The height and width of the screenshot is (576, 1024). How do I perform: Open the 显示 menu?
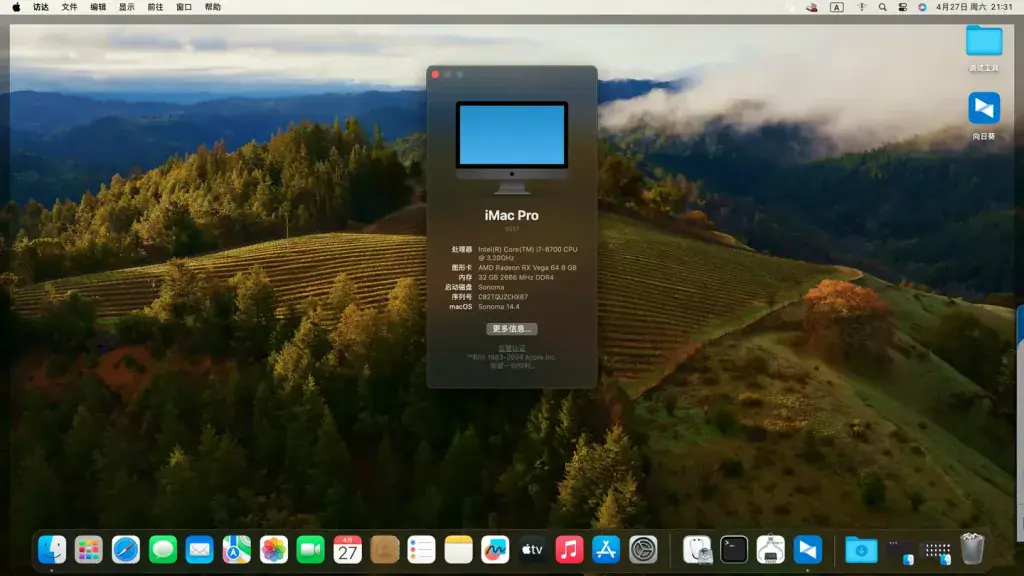[127, 7]
